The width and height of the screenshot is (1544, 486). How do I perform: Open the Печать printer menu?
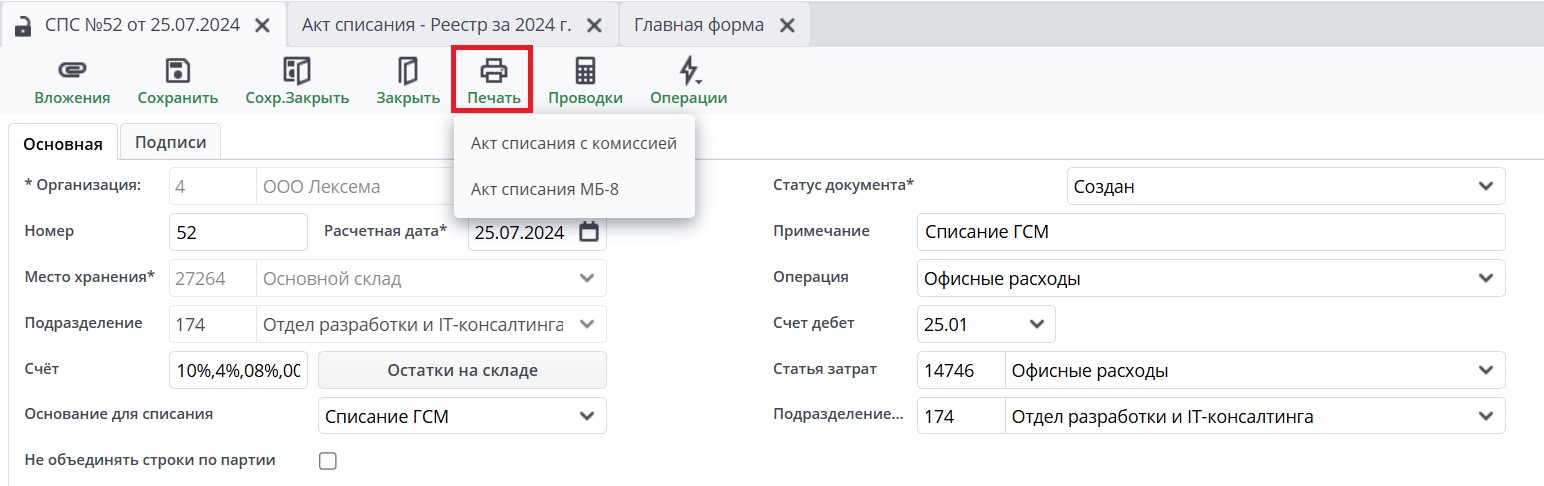(494, 71)
